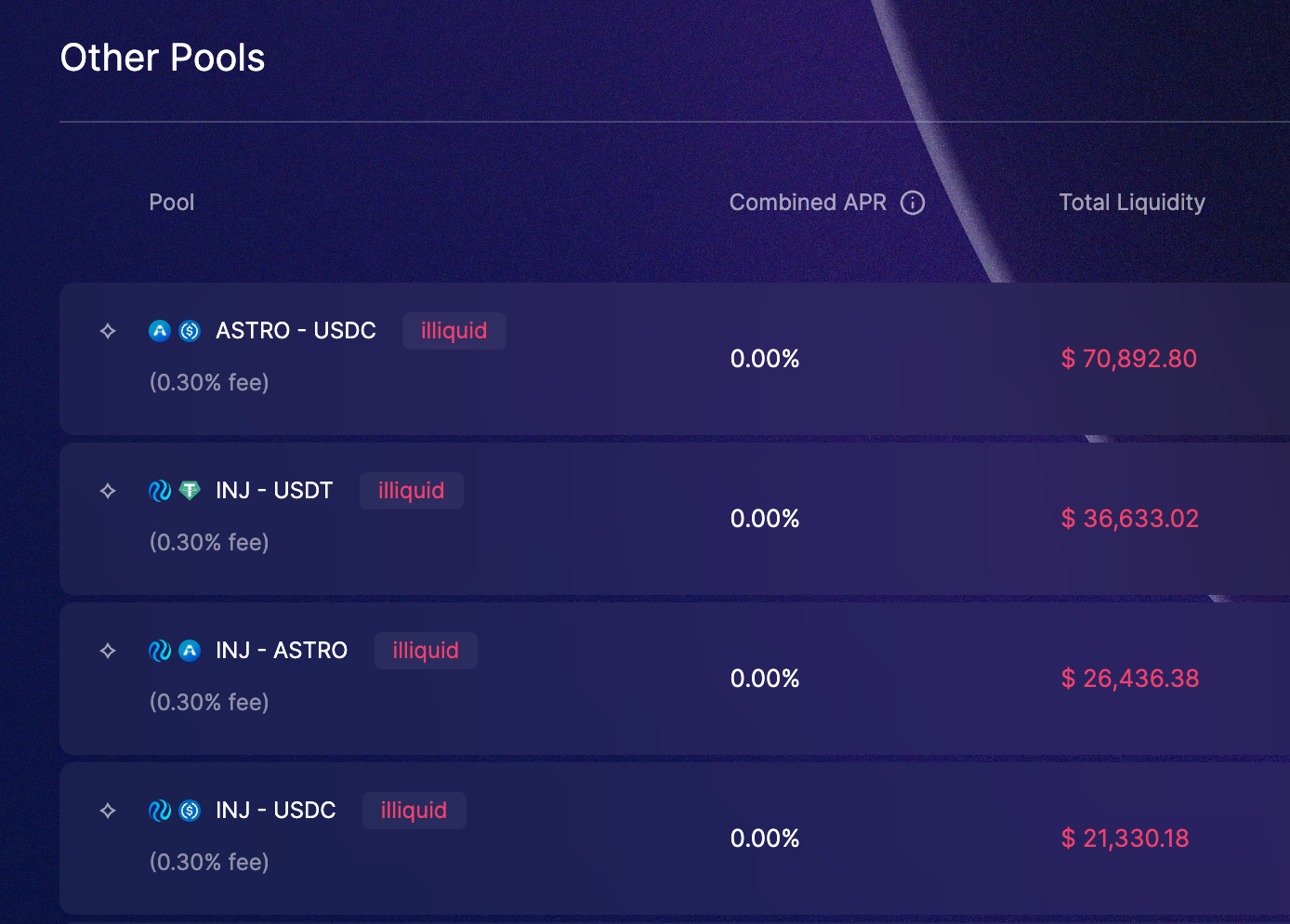Click the USDC coin icon in ASTRO - USDC row
Viewport: 1290px width, 924px height.
(190, 331)
